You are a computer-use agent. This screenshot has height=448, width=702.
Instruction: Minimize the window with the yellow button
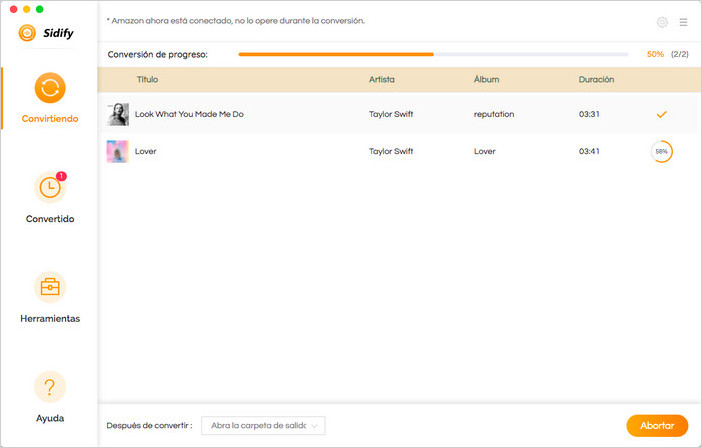point(26,9)
